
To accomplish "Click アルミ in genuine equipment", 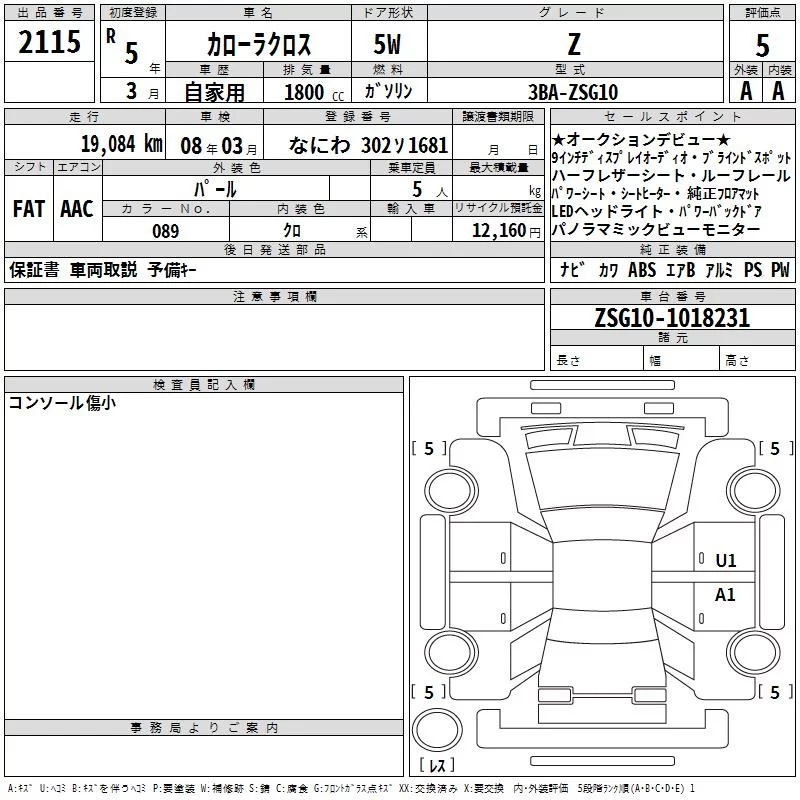I will pos(719,270).
